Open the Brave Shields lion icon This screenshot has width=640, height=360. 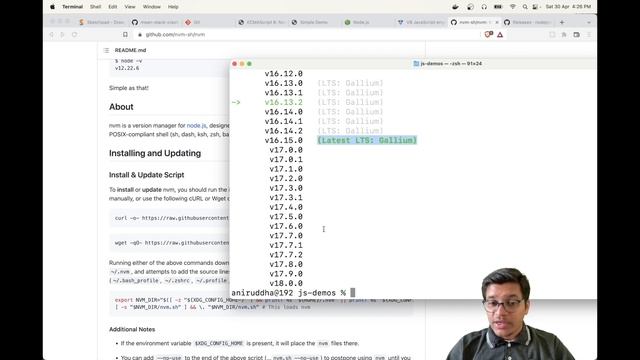point(489,35)
